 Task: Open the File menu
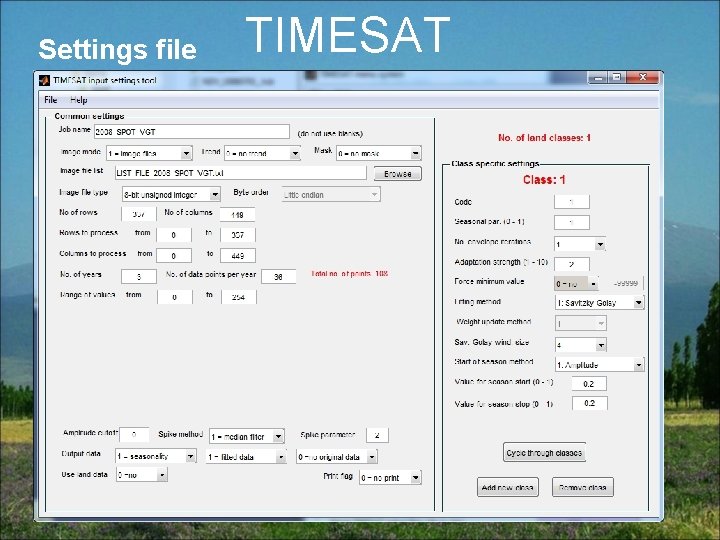[51, 100]
